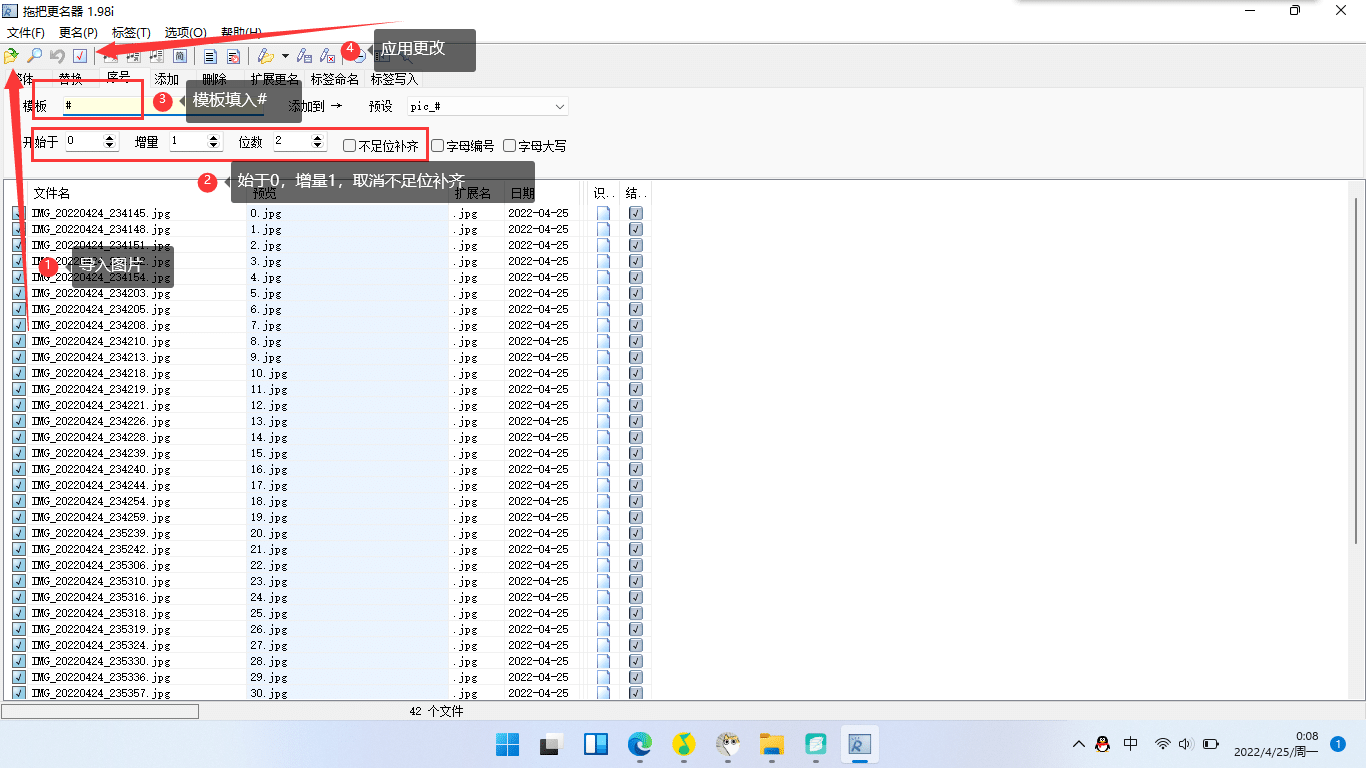Tick the 字母编号 checkbox
Image resolution: width=1366 pixels, height=768 pixels.
coord(438,146)
